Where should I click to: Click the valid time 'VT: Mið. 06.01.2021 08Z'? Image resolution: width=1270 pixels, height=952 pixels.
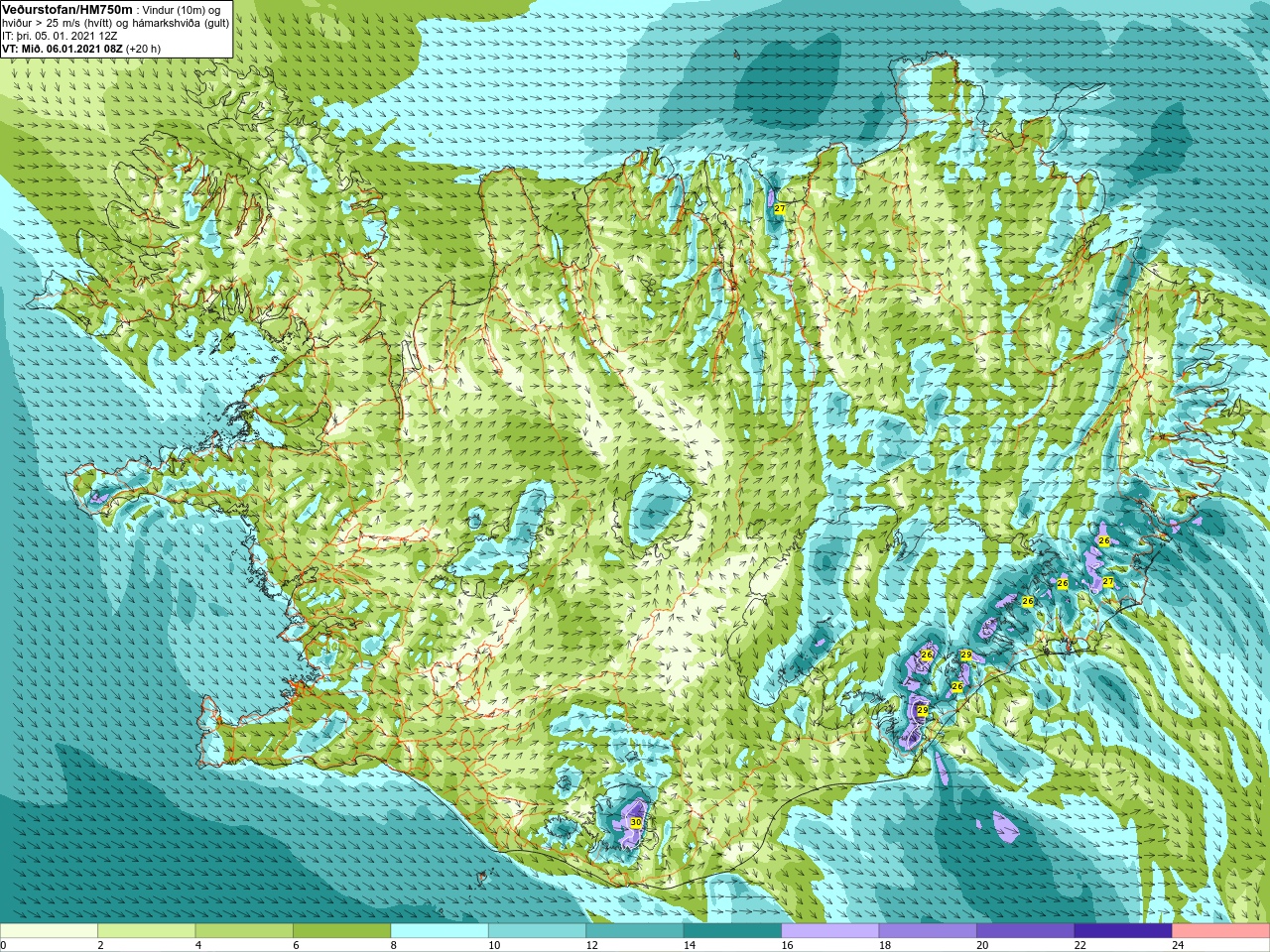(63, 49)
